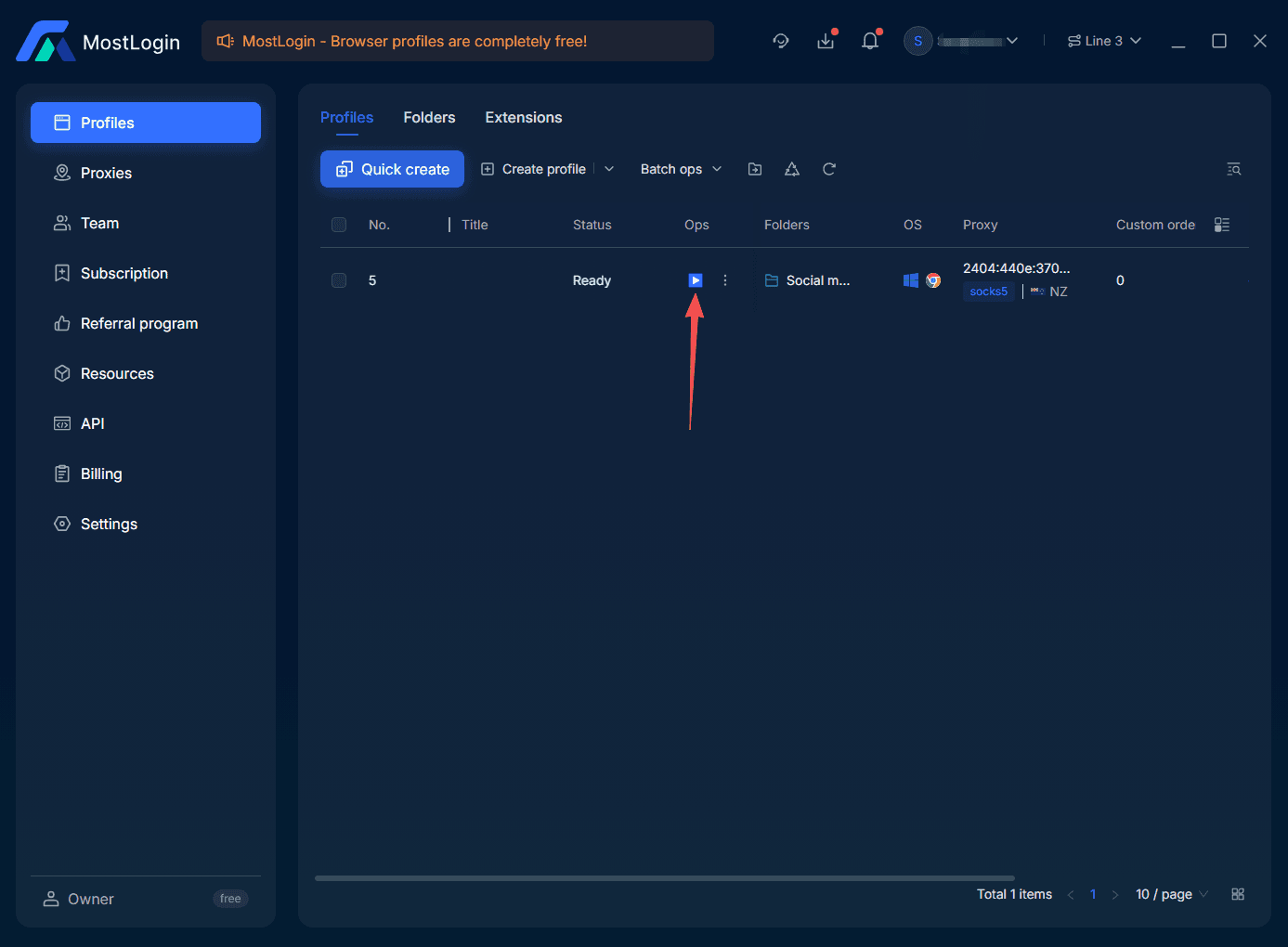
Task: Switch to the Extensions tab
Action: (x=524, y=117)
